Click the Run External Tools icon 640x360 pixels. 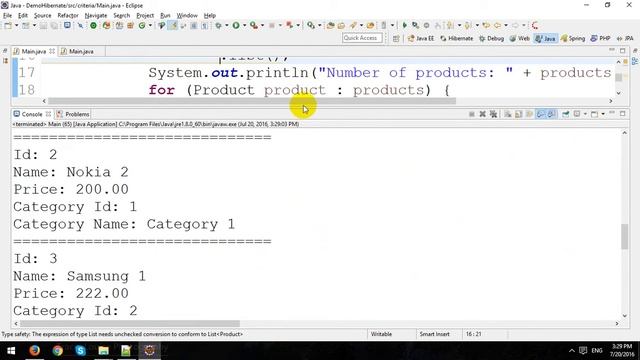coord(254,25)
